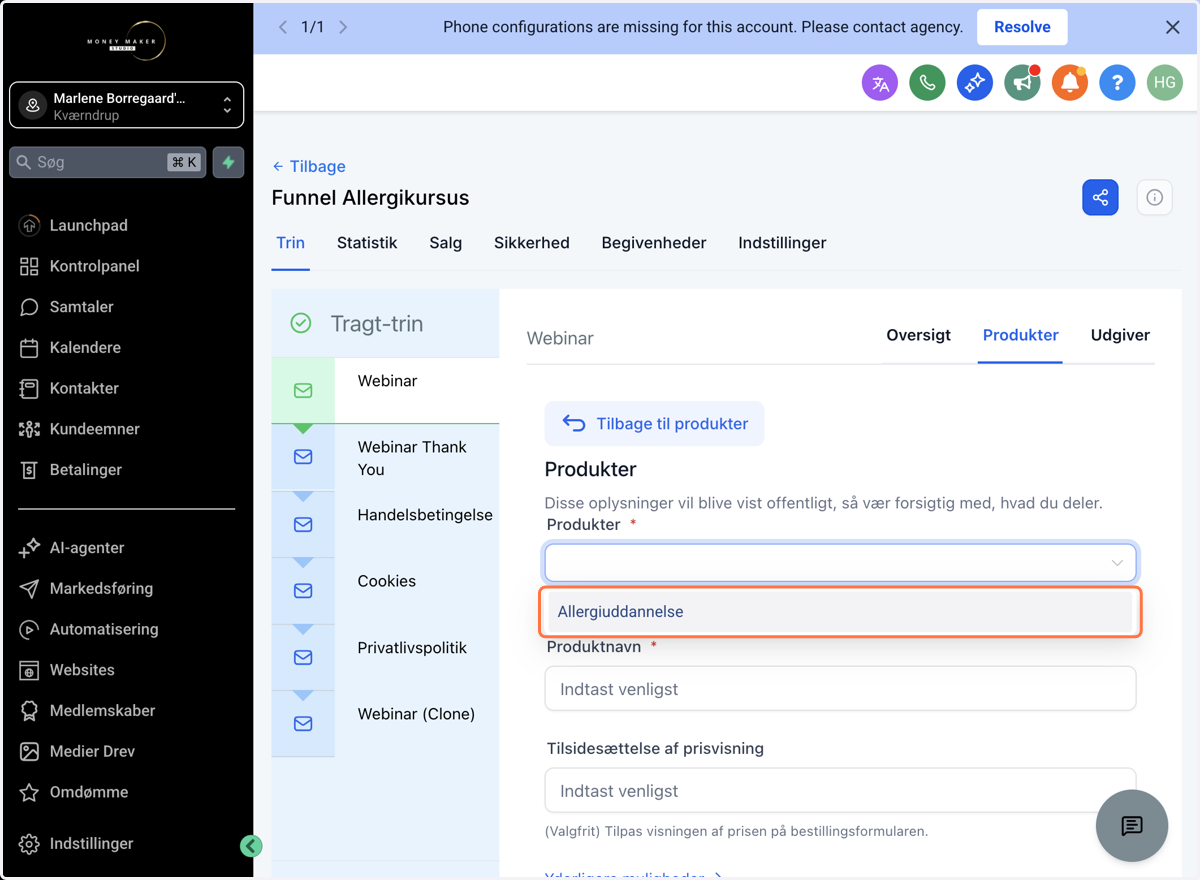Click the AI-agenter sparkle icon
This screenshot has height=880, width=1200.
[x=29, y=548]
